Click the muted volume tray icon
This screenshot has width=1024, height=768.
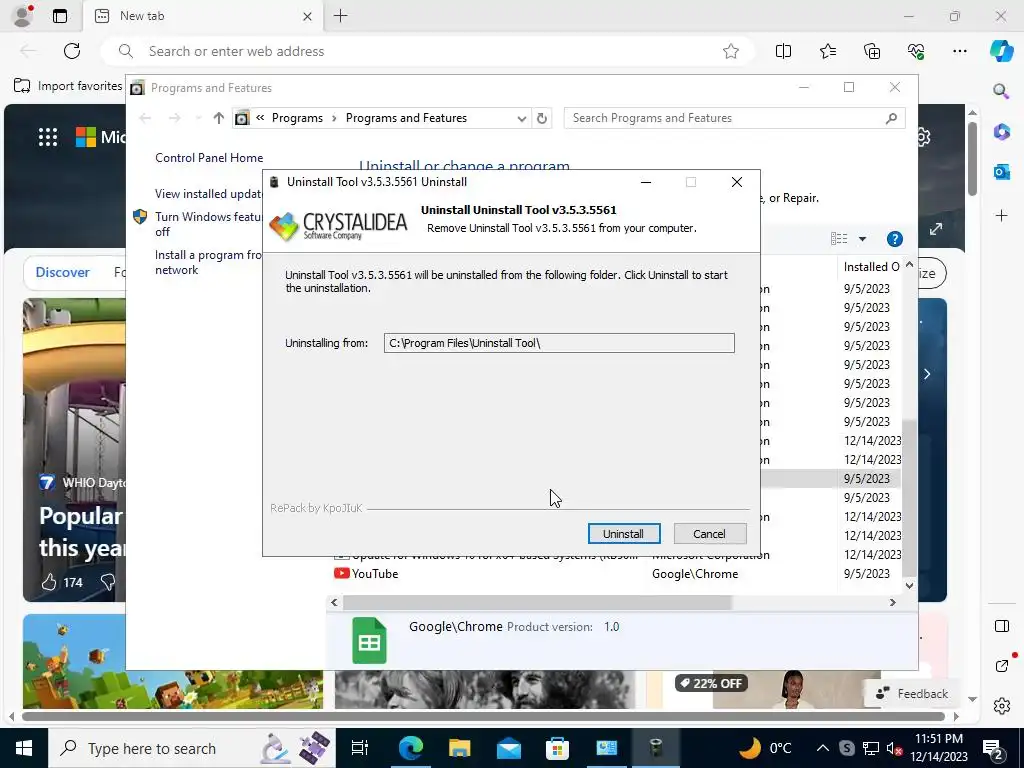tap(894, 748)
